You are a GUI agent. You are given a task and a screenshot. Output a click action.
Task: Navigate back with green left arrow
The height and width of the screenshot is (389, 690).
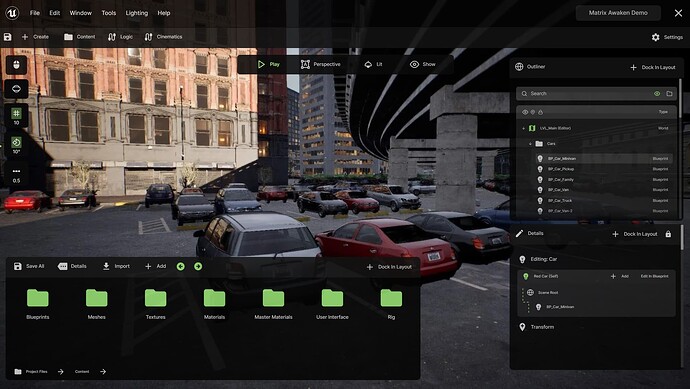(180, 266)
